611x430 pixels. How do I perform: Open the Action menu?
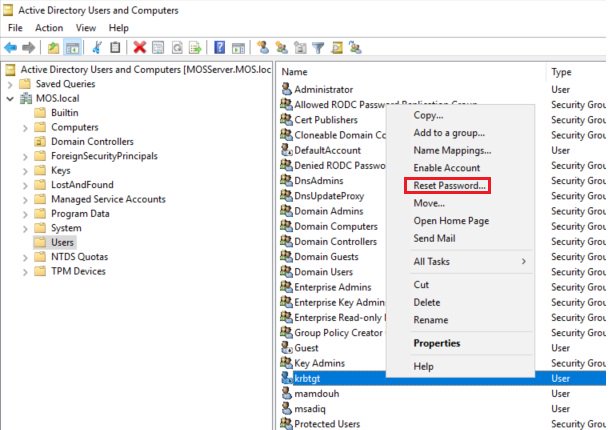tap(49, 28)
